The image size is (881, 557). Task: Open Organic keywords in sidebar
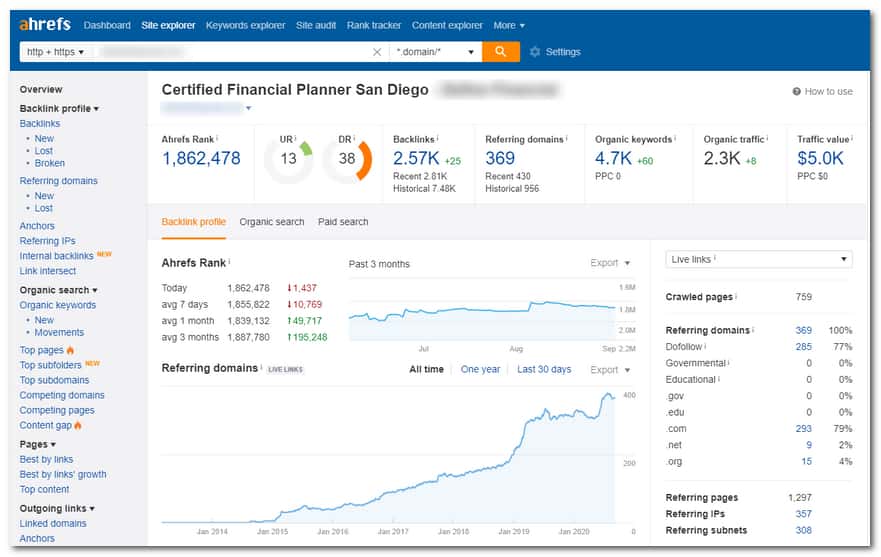pos(57,305)
